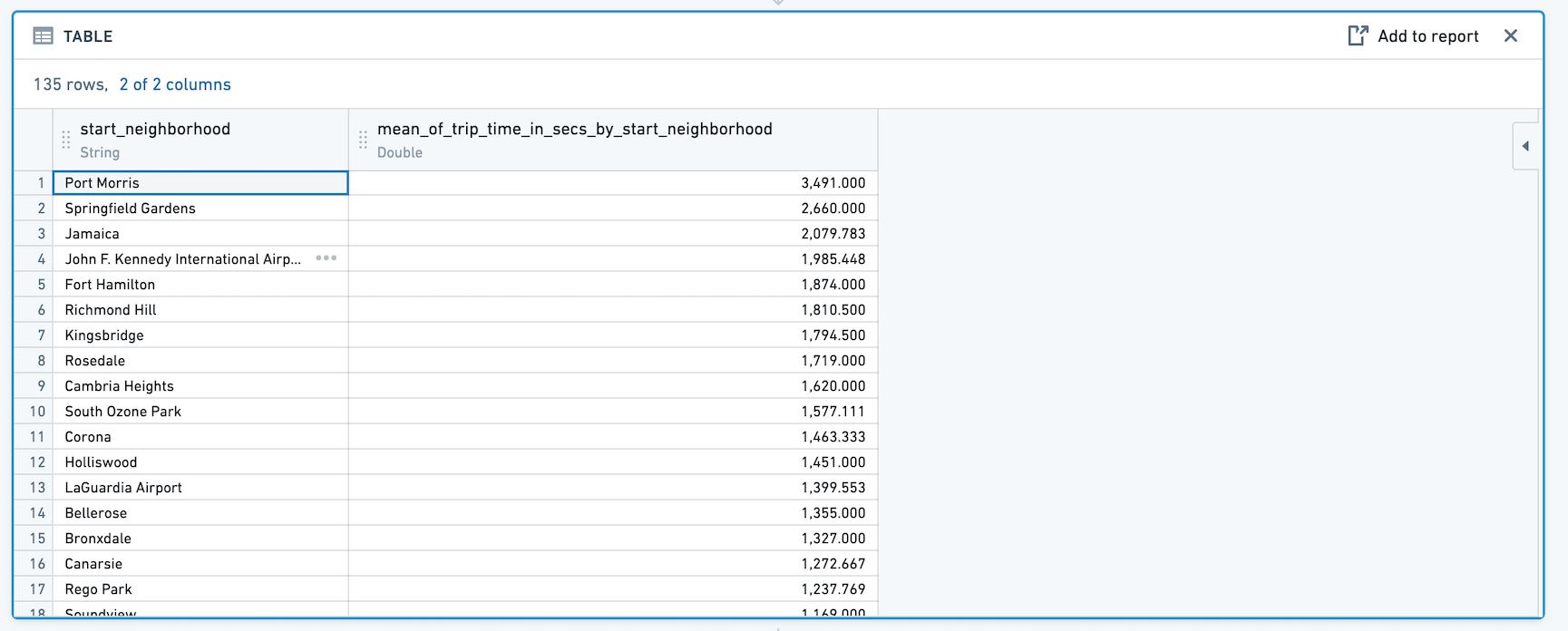Click the Add to report export icon
This screenshot has width=1568, height=631.
[x=1358, y=36]
